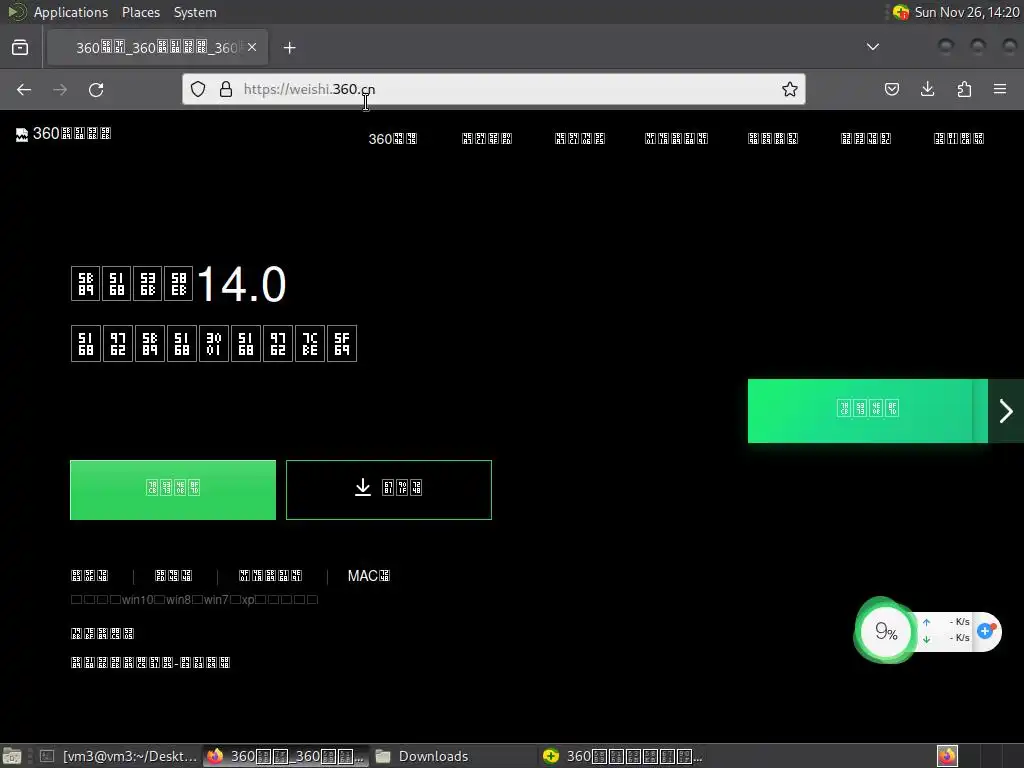This screenshot has width=1024, height=768.
Task: Open the System menu
Action: [195, 12]
